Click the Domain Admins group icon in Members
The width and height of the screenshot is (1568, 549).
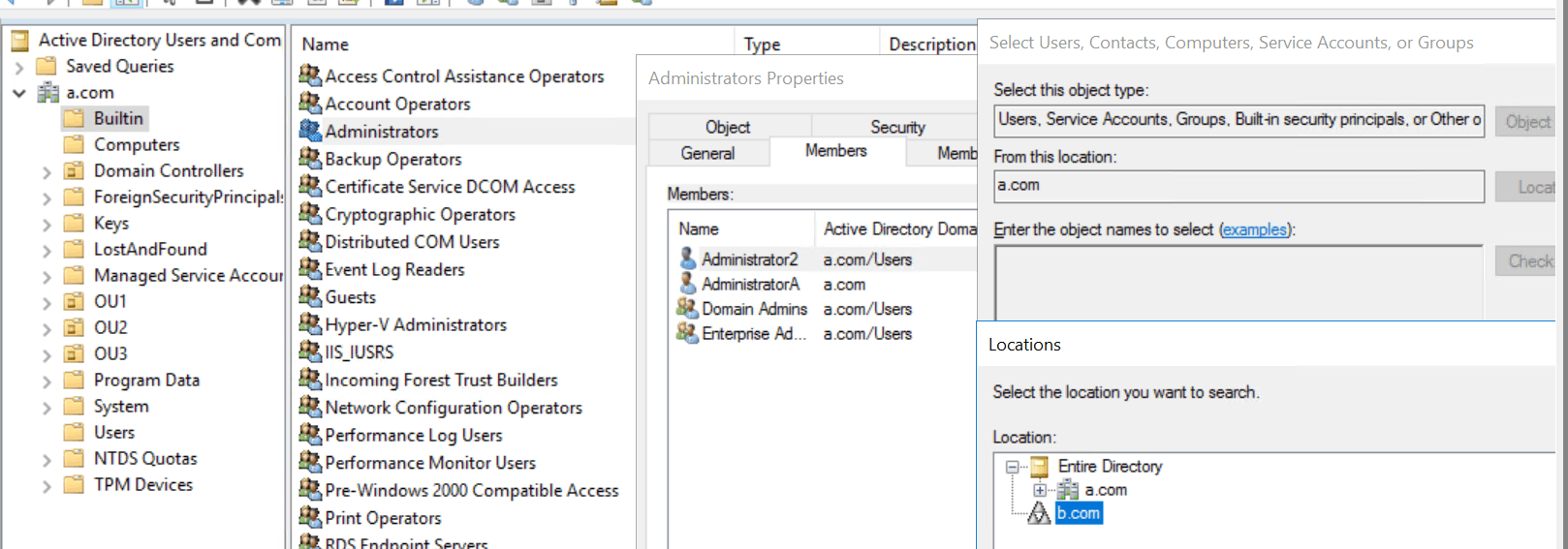[687, 308]
